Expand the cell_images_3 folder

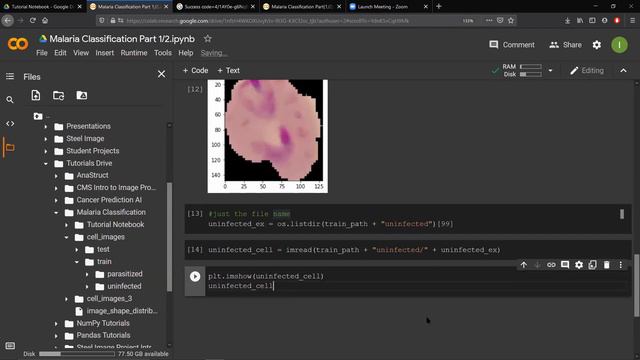[67, 299]
